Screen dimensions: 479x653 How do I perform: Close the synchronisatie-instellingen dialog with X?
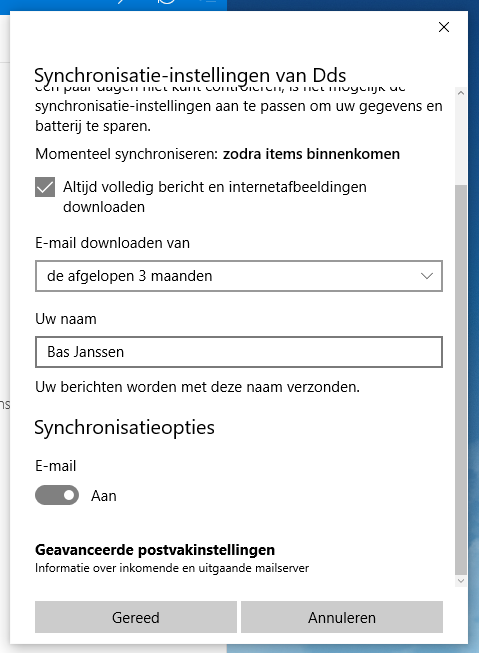(x=444, y=27)
